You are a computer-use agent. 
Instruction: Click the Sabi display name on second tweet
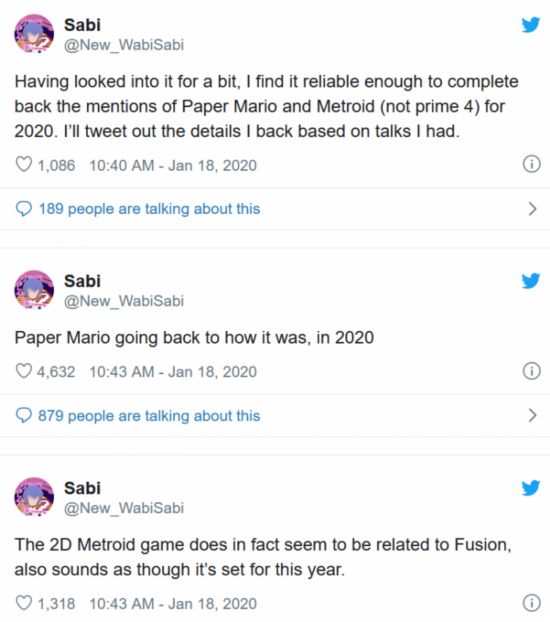coord(82,281)
